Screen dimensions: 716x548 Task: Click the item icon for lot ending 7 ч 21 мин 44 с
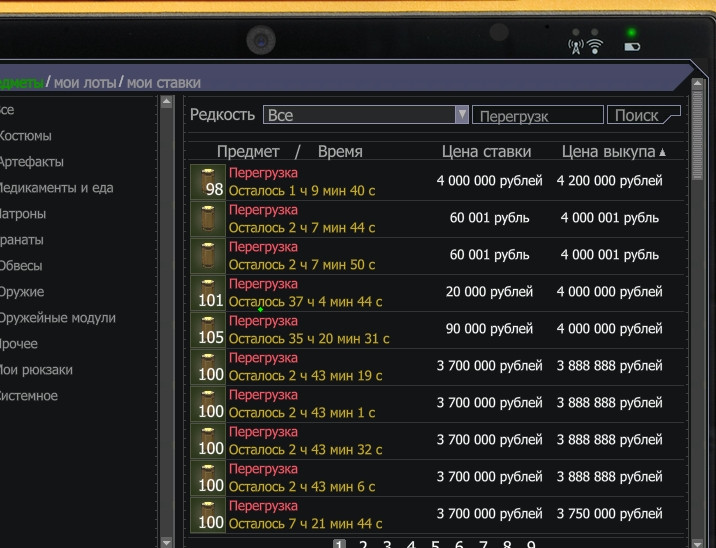(x=208, y=515)
